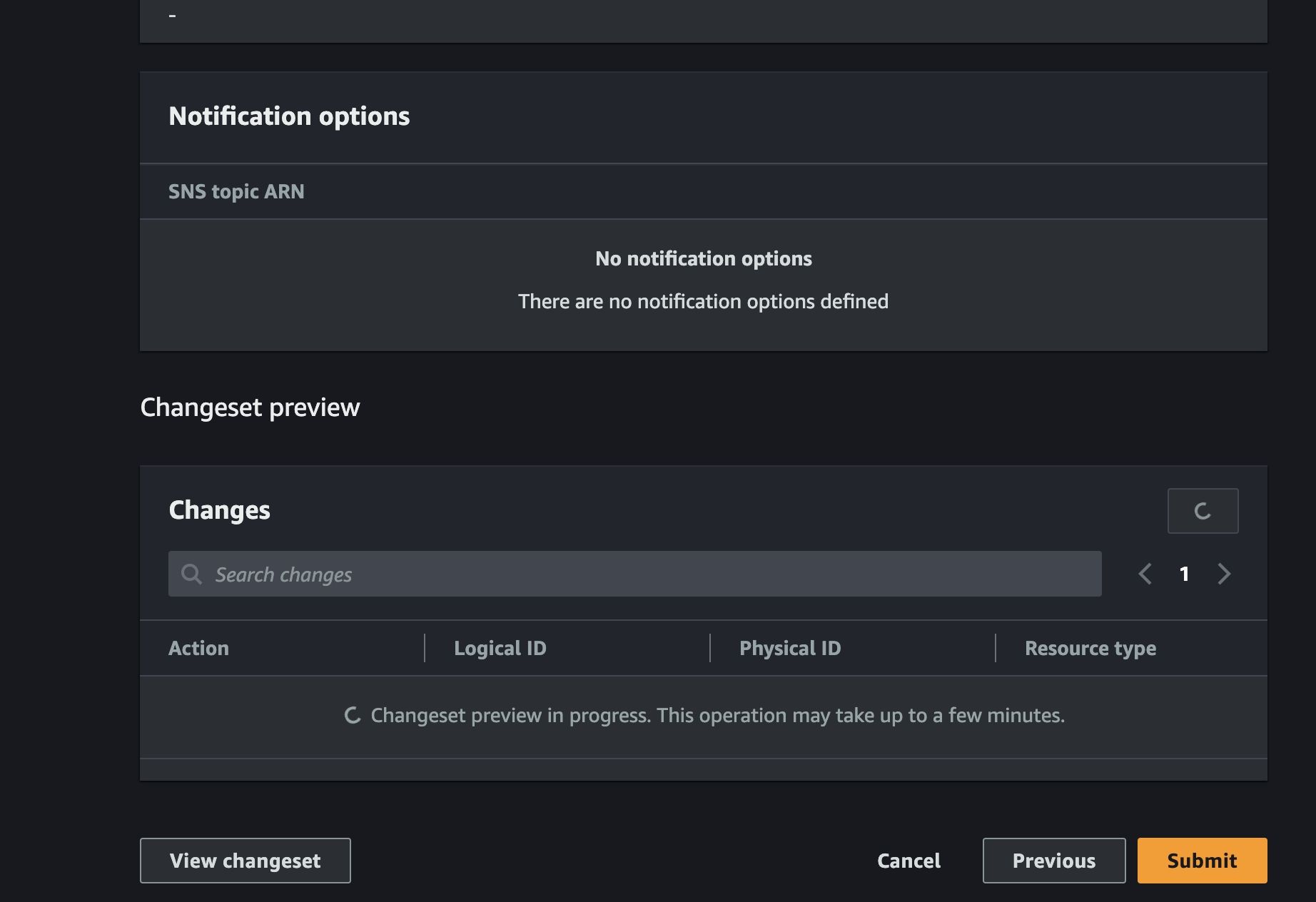The width and height of the screenshot is (1316, 902).
Task: Sort by the Action column header
Action: click(x=198, y=648)
